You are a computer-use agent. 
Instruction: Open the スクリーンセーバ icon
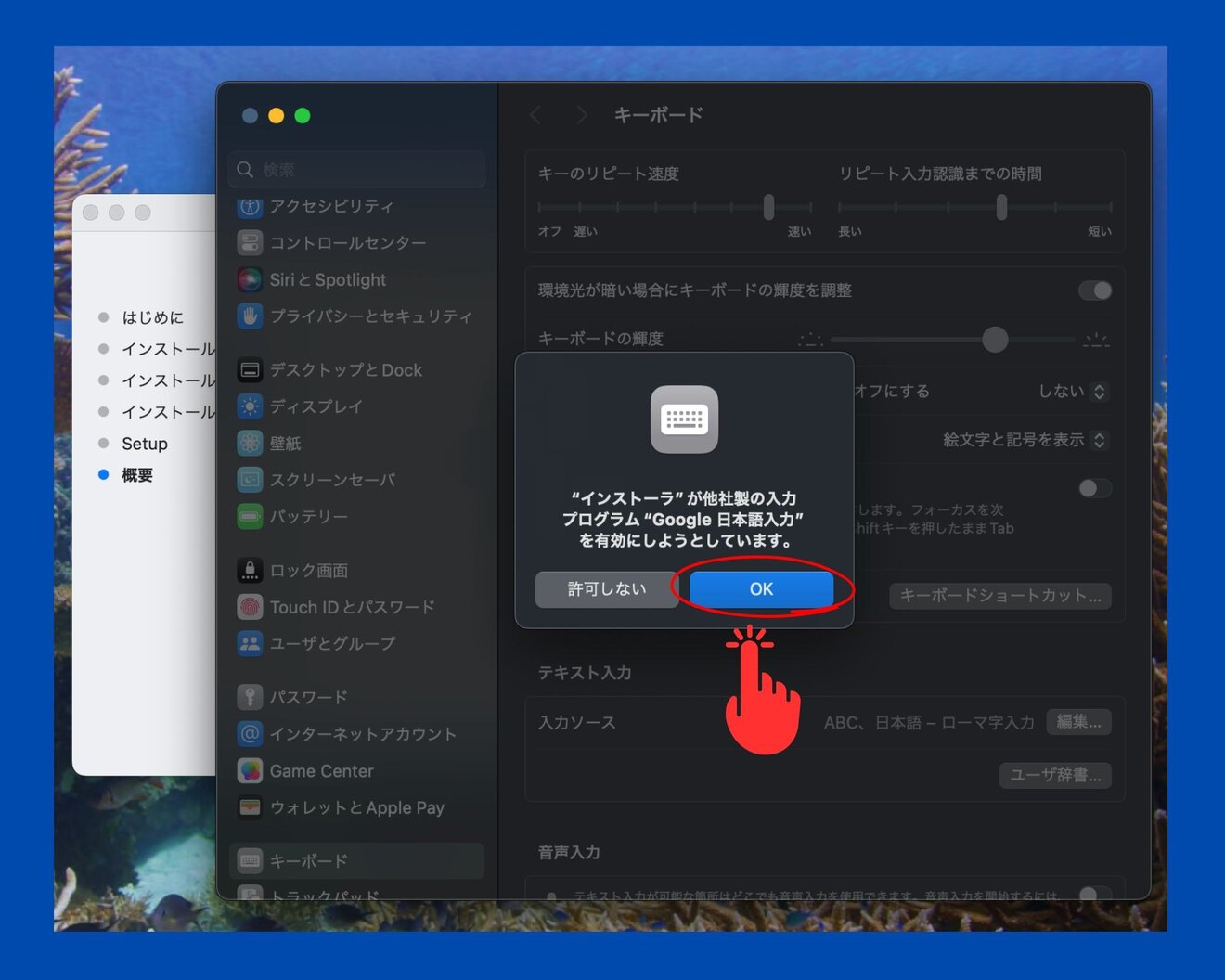[x=250, y=480]
